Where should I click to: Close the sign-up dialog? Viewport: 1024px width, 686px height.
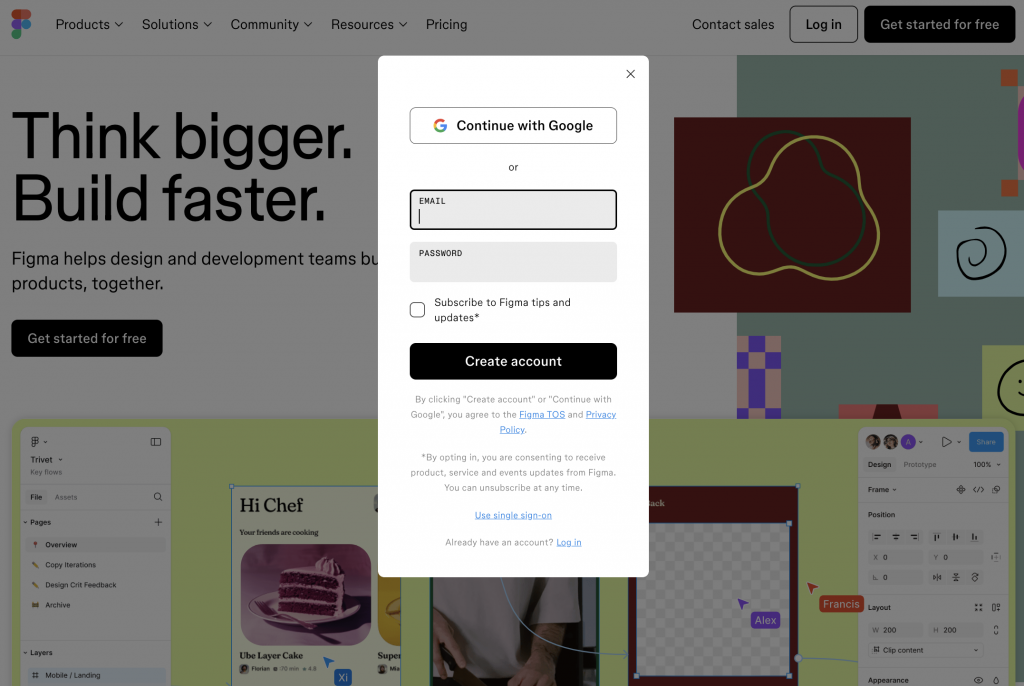630,74
